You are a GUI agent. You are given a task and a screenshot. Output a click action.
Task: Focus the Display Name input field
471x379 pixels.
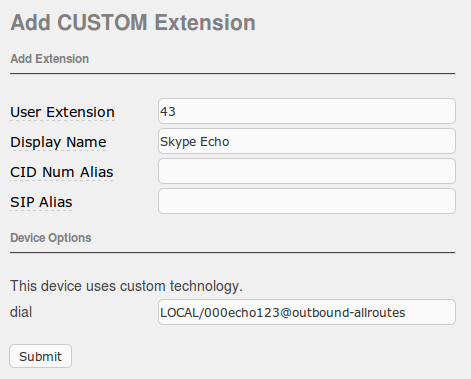307,141
